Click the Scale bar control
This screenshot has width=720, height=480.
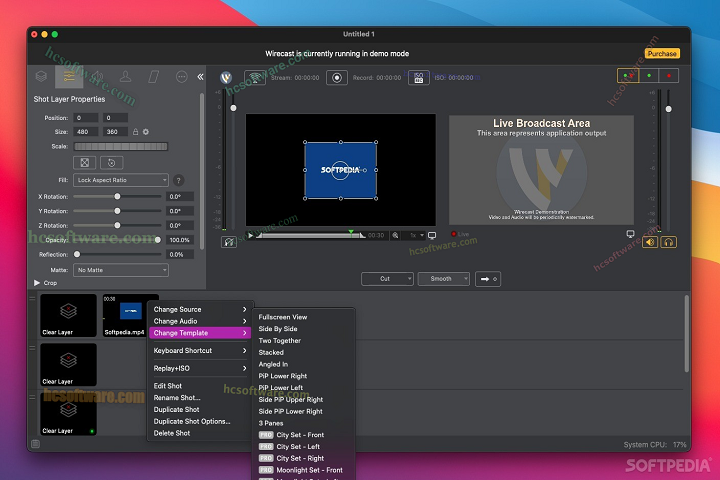(121, 147)
